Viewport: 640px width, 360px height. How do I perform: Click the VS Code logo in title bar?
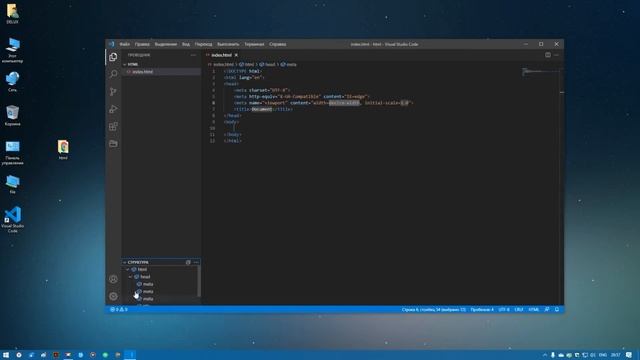pos(111,44)
